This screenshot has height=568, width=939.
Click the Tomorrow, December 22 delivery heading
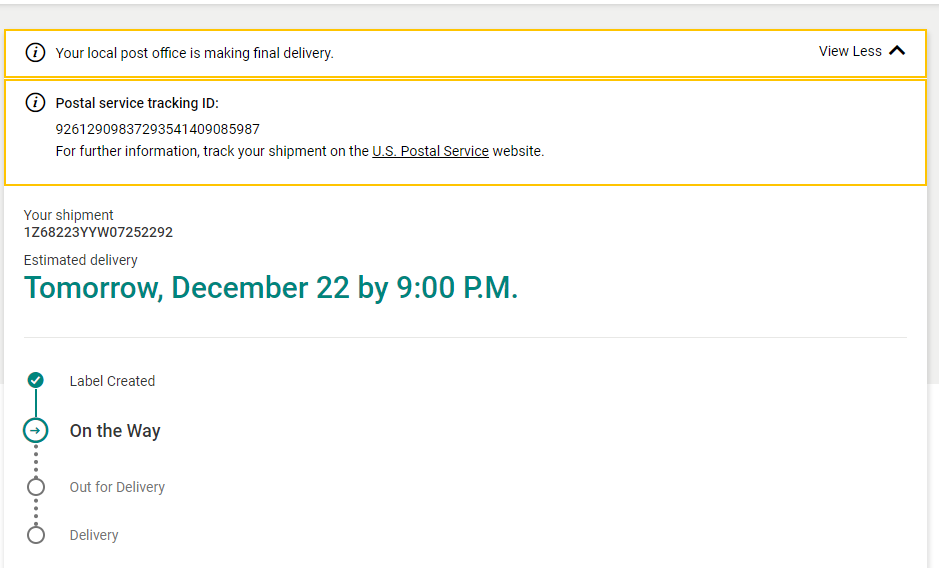pyautogui.click(x=271, y=288)
